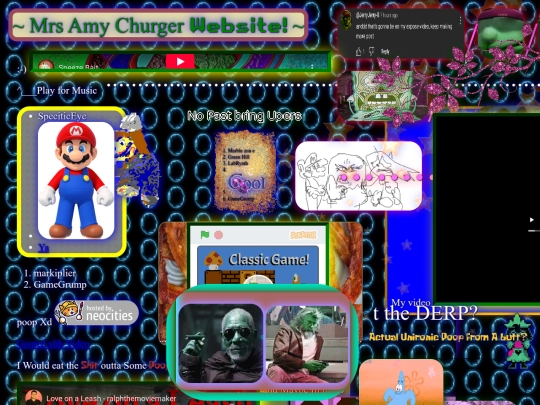
Task: Play the black video player
Action: click(x=531, y=219)
